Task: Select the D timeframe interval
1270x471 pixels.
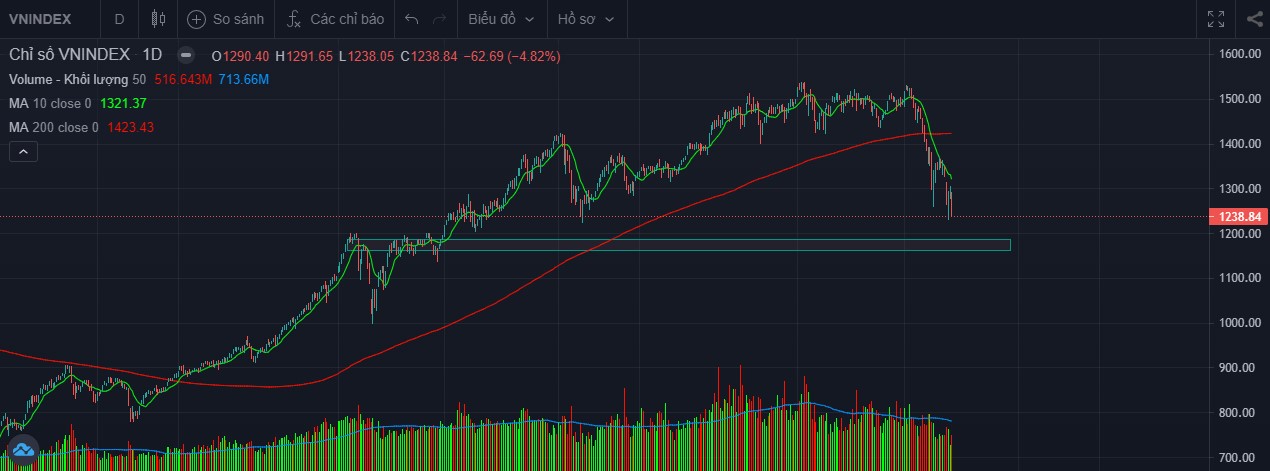Action: coord(120,19)
